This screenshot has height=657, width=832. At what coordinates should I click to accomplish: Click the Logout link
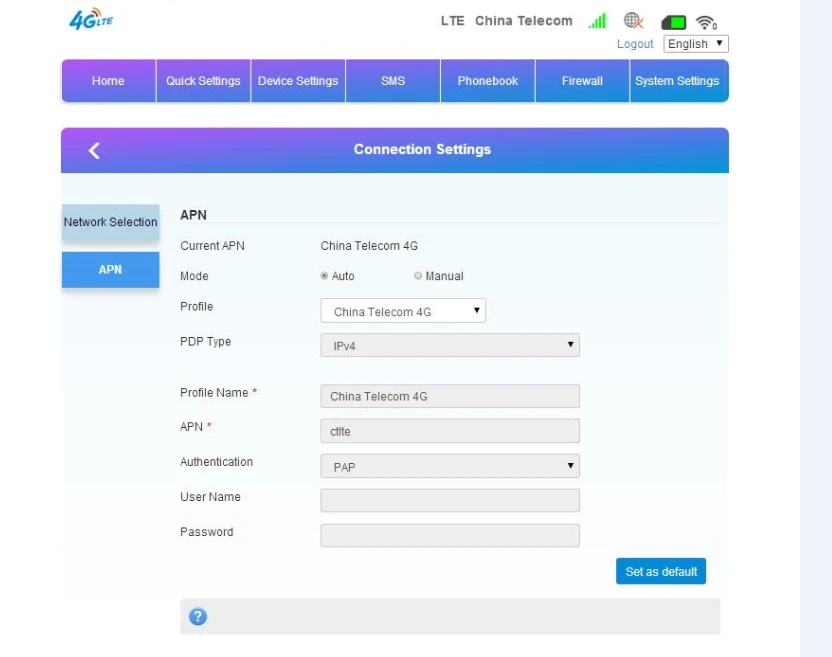pyautogui.click(x=635, y=44)
